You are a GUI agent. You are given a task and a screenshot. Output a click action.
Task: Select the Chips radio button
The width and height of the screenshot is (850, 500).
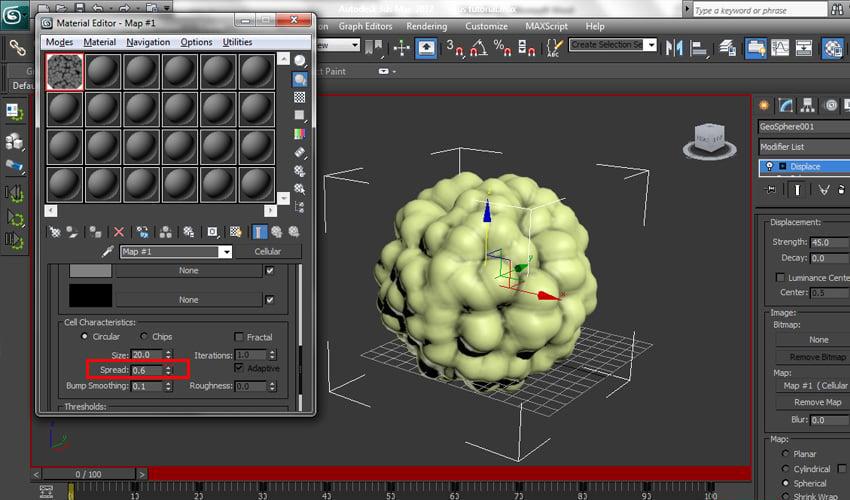pos(143,337)
